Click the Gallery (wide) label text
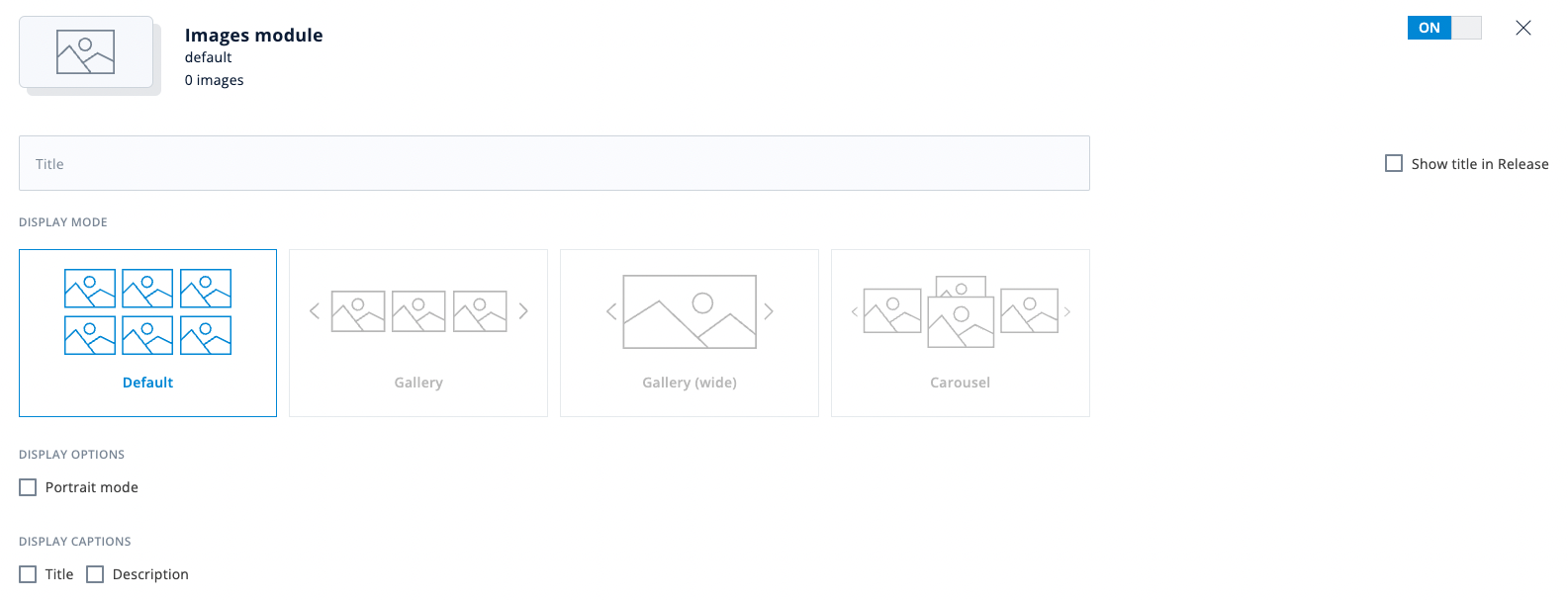The image size is (1568, 600). (690, 383)
